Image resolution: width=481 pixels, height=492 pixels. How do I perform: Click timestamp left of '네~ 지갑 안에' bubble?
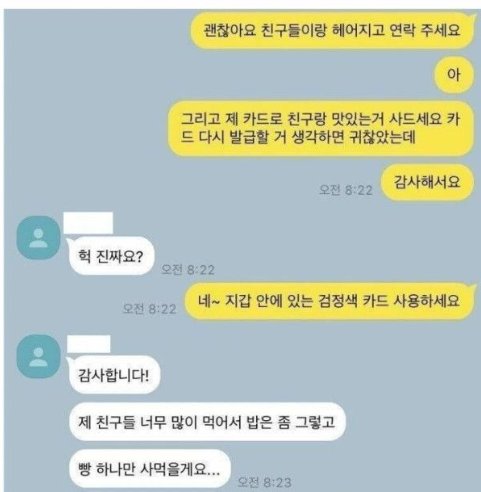[x=149, y=309]
